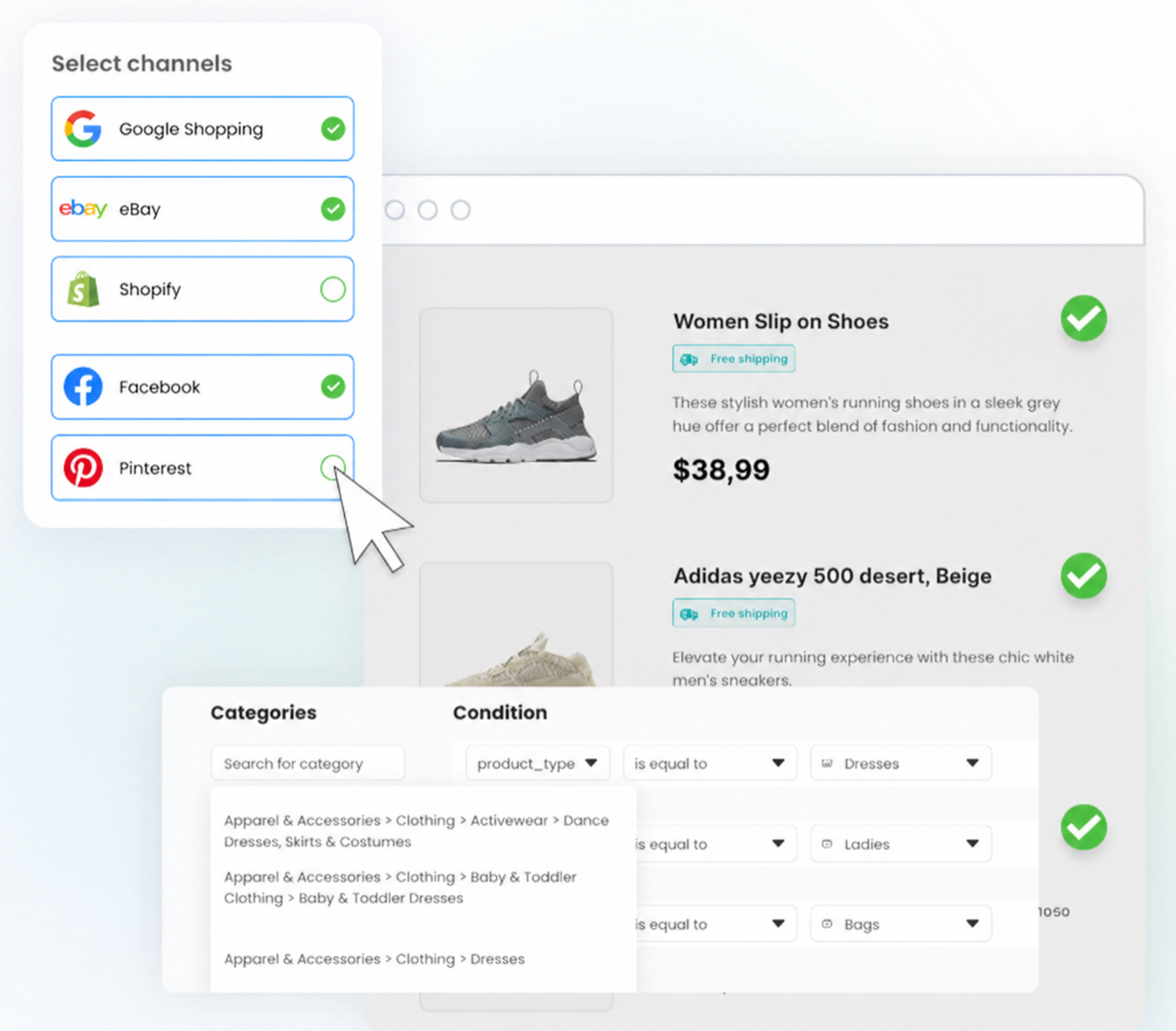Screen dimensions: 1176x1031
Task: Expand the Dresses value dropdown
Action: pos(900,763)
